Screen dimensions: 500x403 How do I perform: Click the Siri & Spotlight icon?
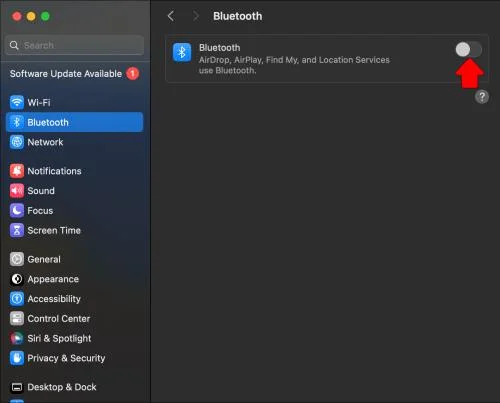click(17, 338)
